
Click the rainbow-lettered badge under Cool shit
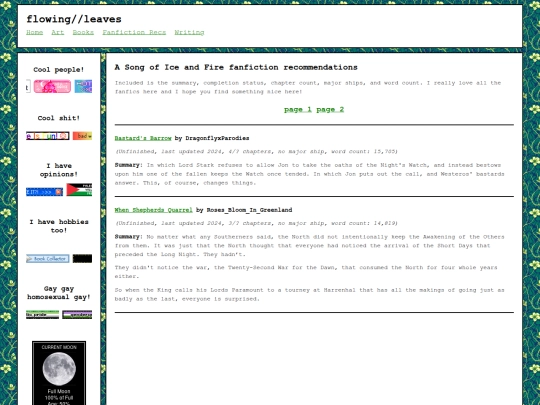[x=48, y=136]
